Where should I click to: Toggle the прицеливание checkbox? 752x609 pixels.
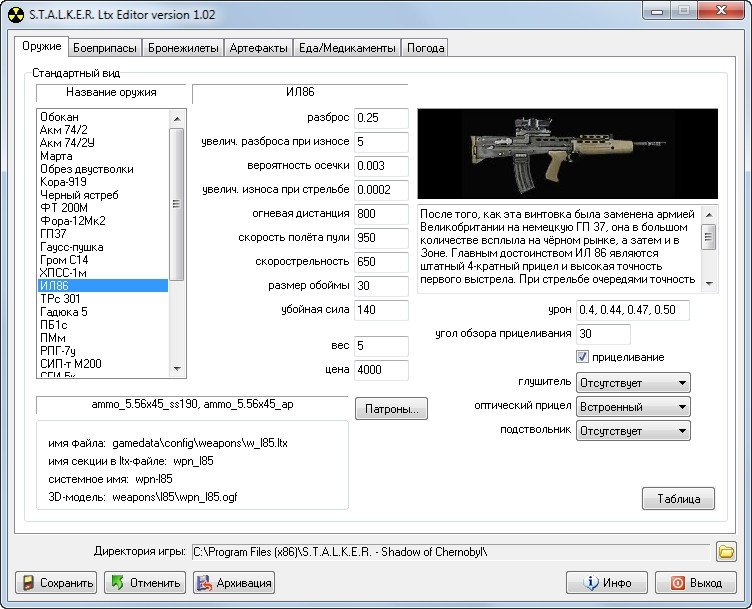point(583,357)
